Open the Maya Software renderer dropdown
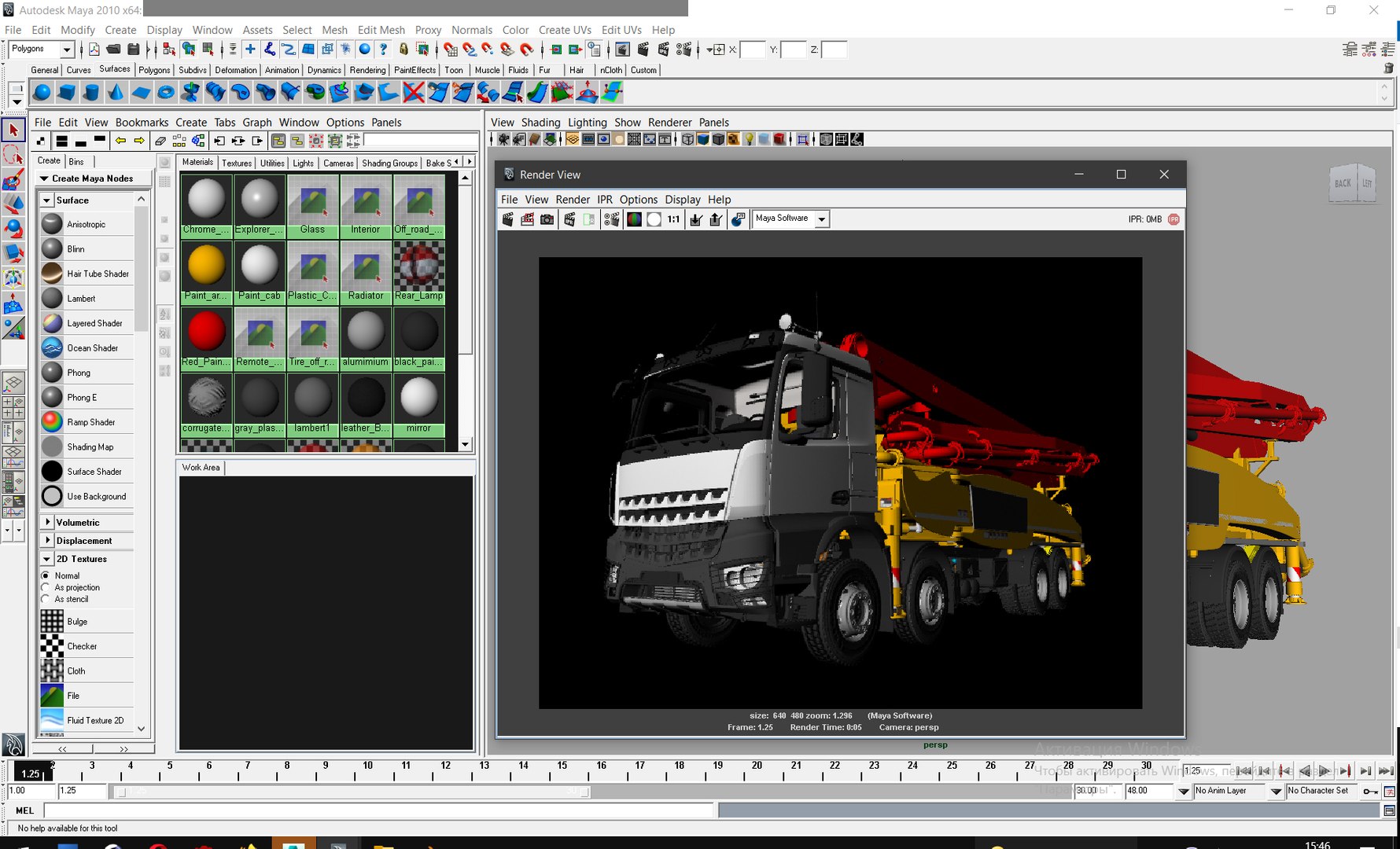Screen dimensions: 1400x849 (822, 219)
